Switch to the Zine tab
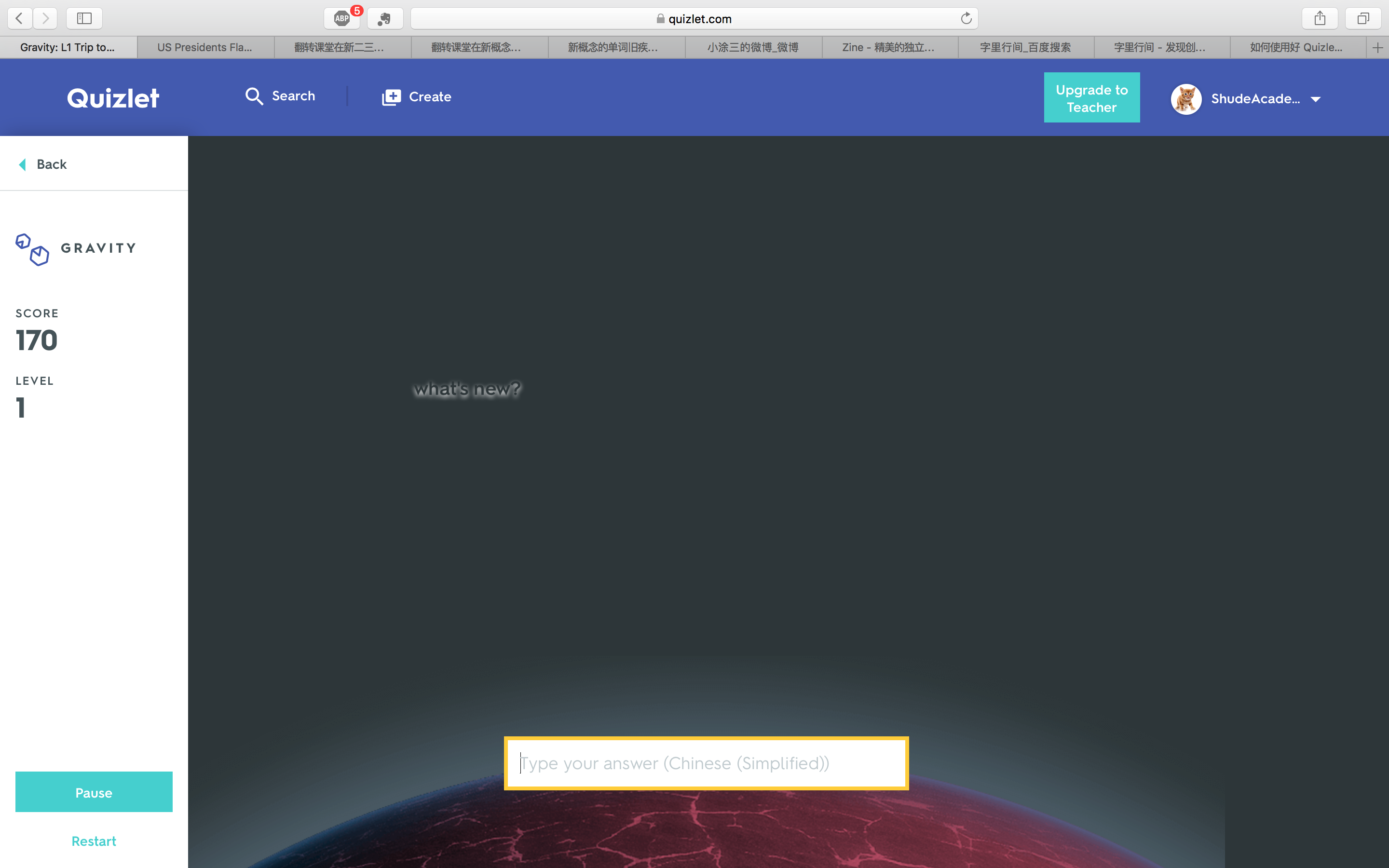This screenshot has height=868, width=1389. coord(888,48)
